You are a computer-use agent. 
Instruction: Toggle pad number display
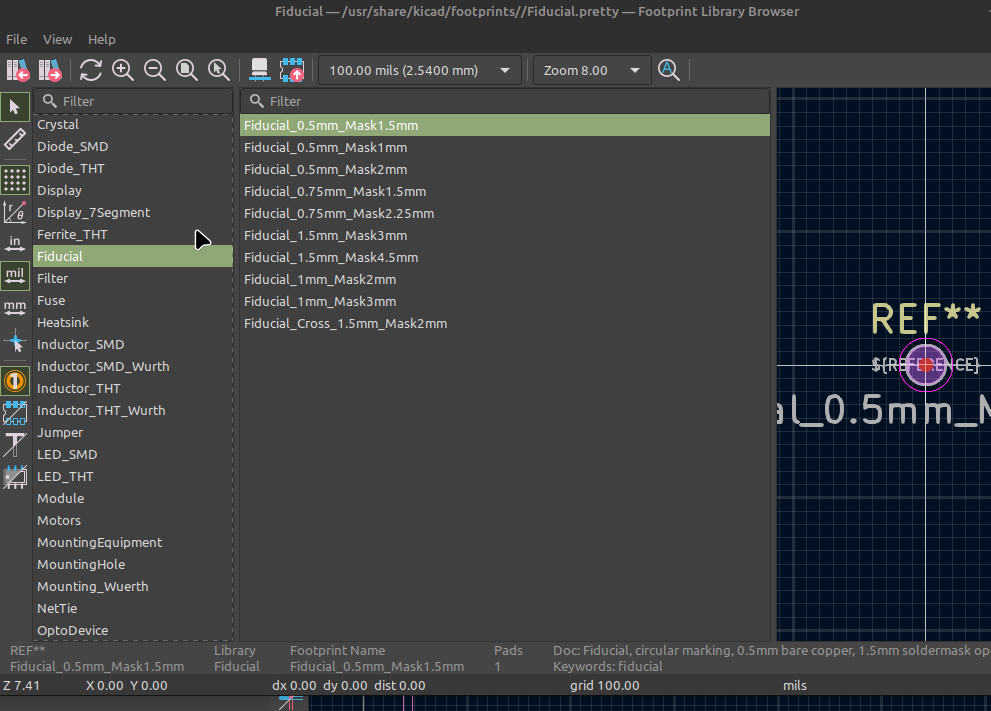pos(15,380)
